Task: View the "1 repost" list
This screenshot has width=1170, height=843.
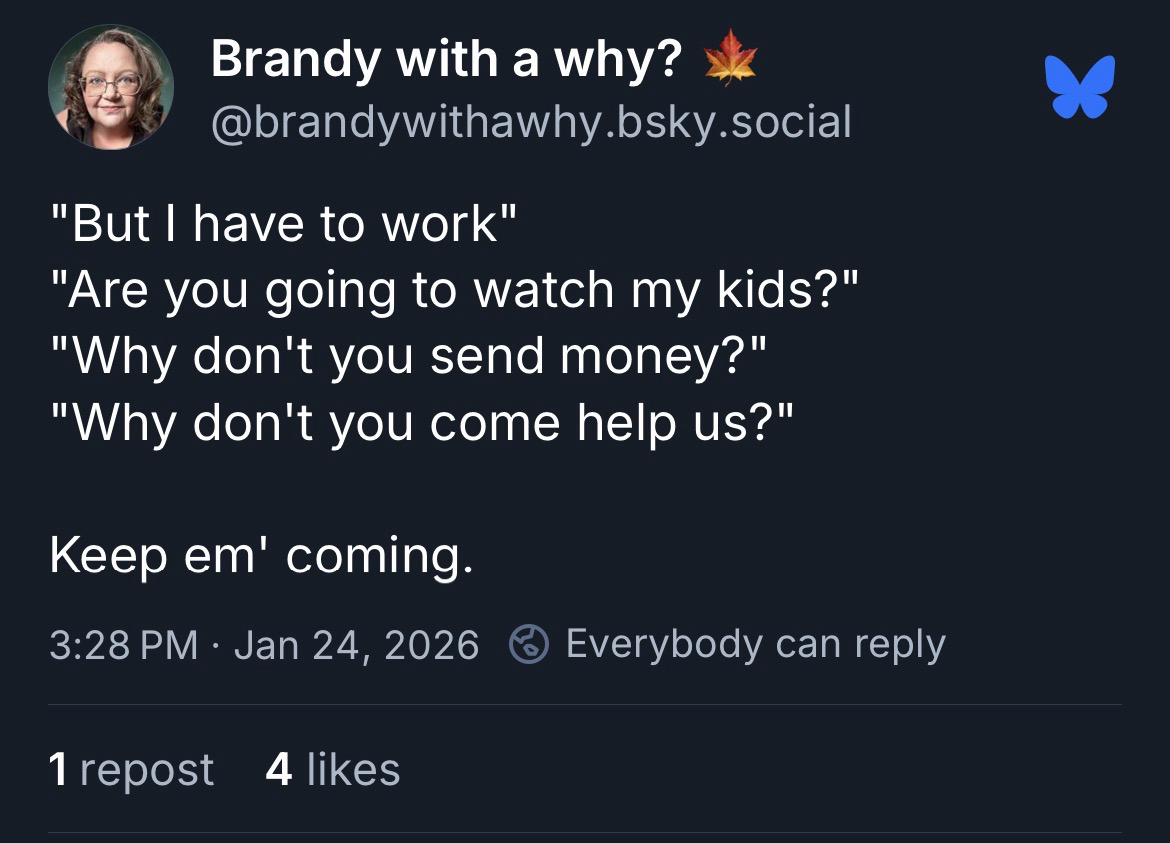Action: 131,769
